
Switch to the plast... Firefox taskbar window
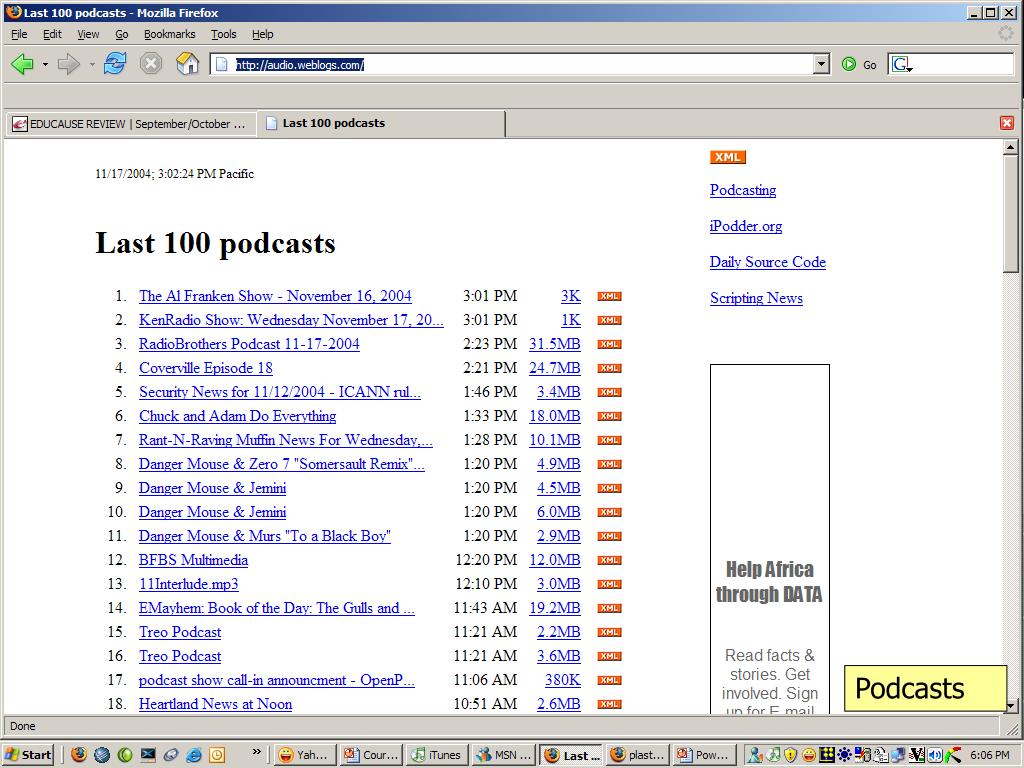(638, 755)
